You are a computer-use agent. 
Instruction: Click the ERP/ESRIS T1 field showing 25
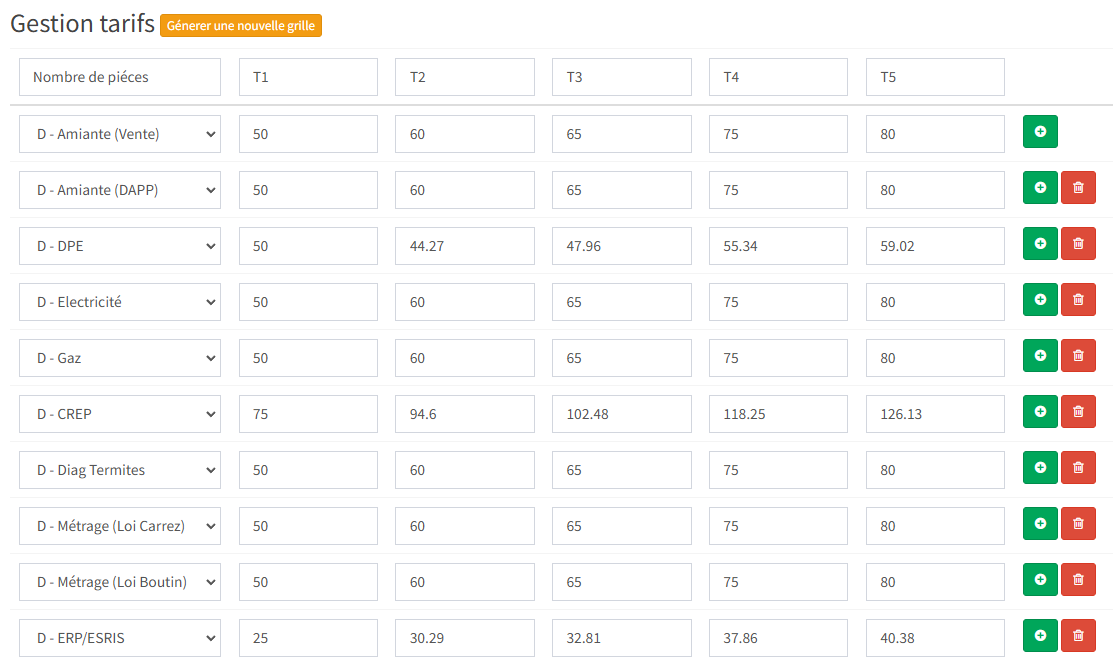coord(308,638)
